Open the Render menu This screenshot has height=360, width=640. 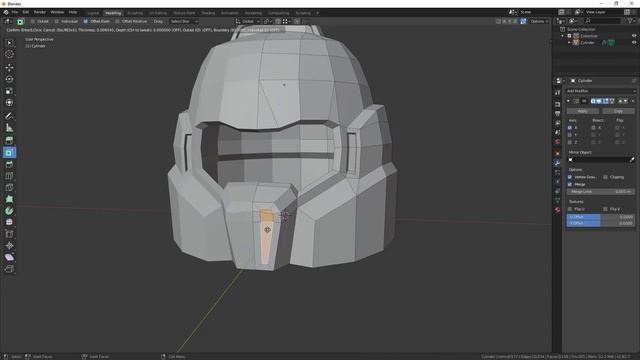40,12
